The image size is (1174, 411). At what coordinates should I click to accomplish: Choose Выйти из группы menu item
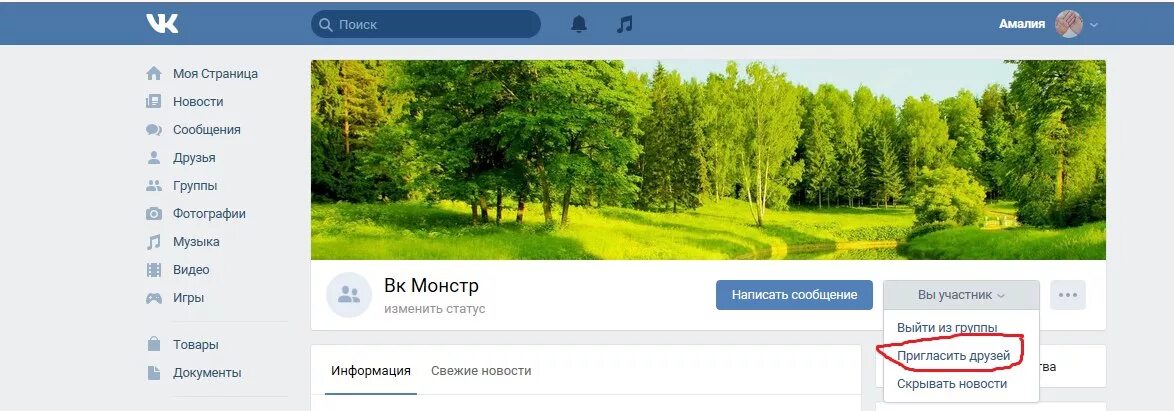(947, 328)
